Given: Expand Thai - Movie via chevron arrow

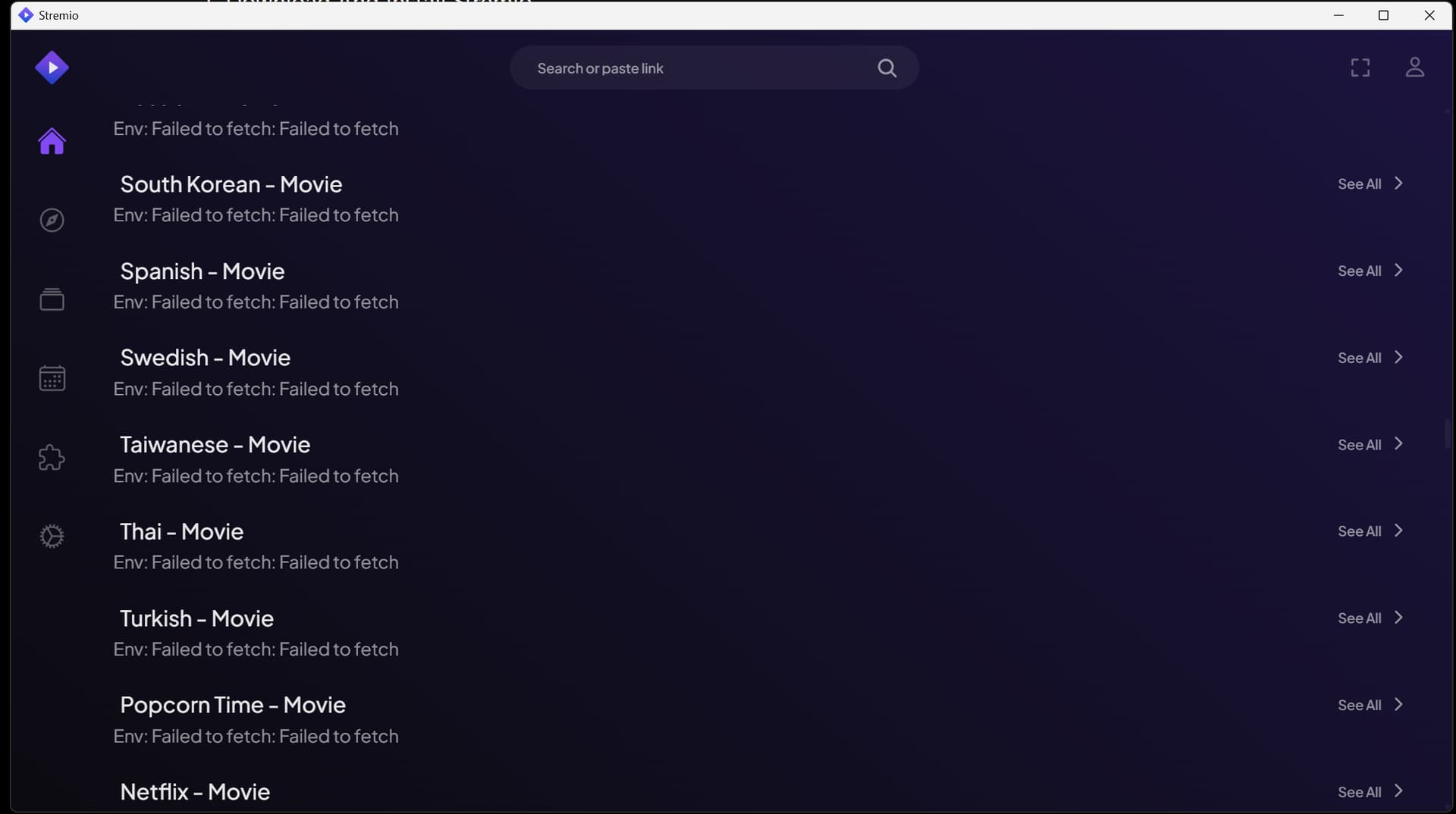Looking at the screenshot, I should [x=1398, y=531].
